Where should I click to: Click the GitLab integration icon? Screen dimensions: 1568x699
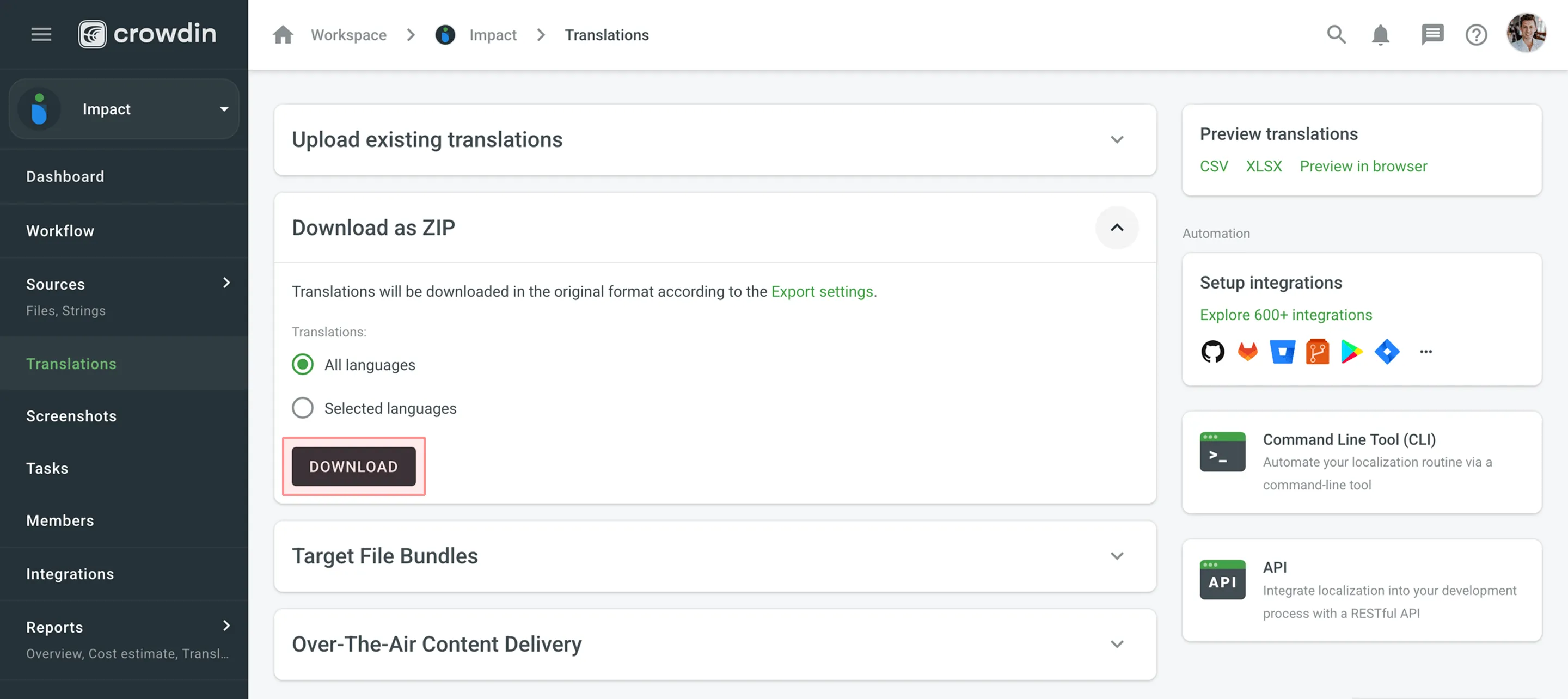click(1247, 351)
